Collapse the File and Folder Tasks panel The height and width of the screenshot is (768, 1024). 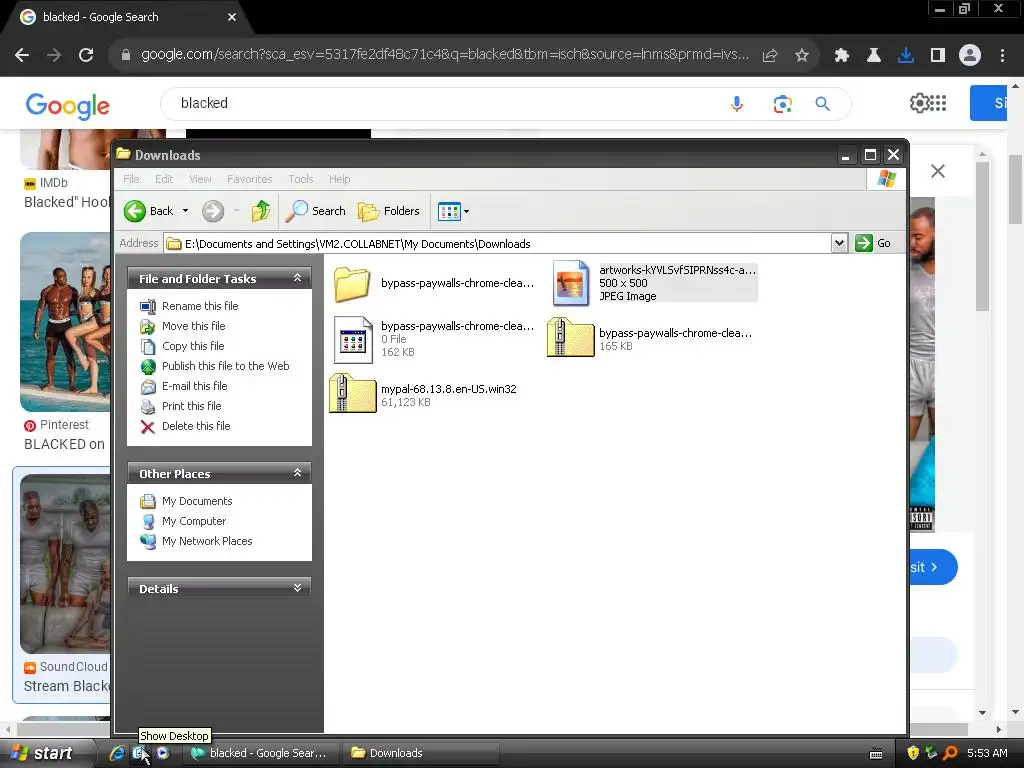(x=297, y=278)
